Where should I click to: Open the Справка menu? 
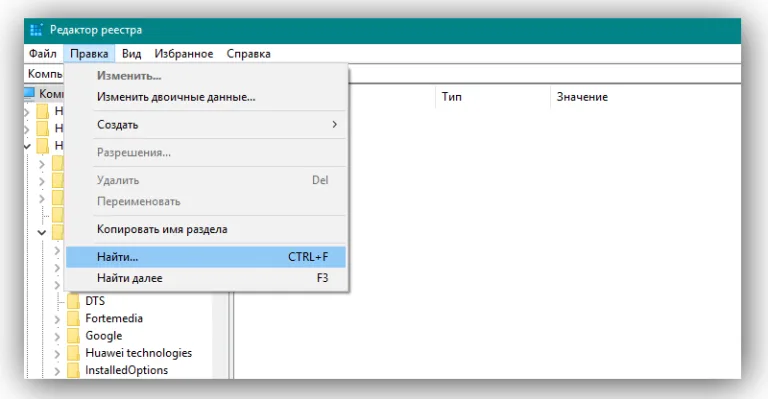pos(248,54)
